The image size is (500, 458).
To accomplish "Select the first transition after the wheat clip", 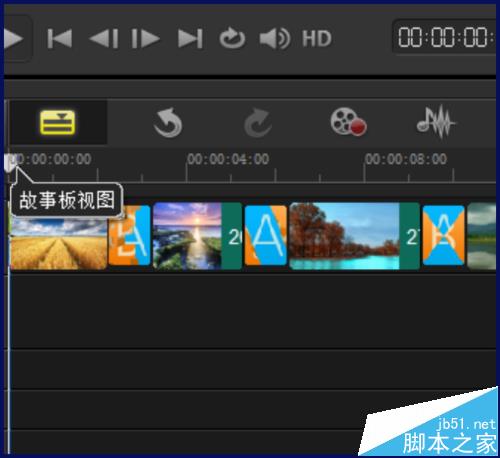I will pos(130,235).
